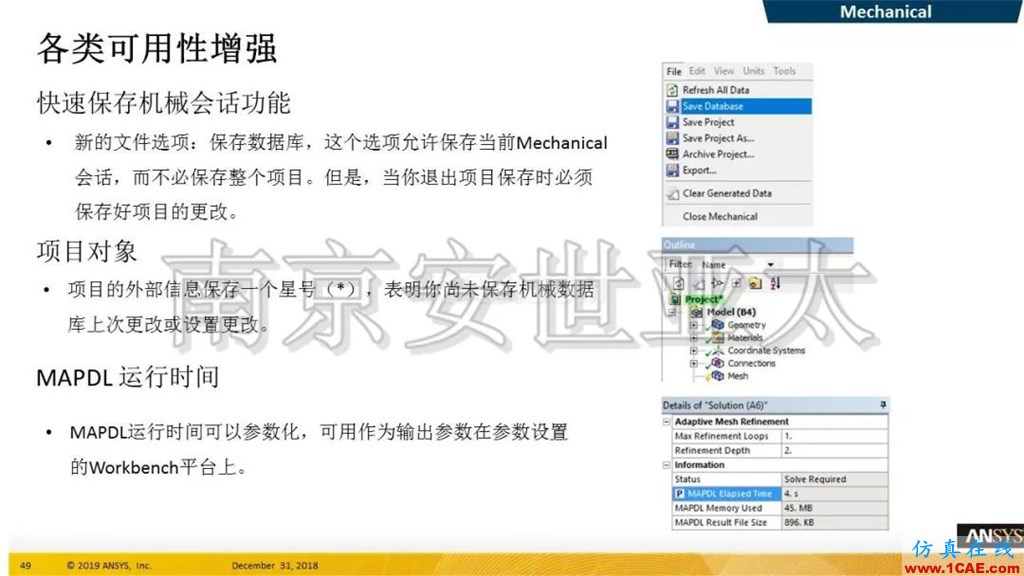Click the second Outline toolbar icon
The image size is (1024, 576).
tap(698, 283)
